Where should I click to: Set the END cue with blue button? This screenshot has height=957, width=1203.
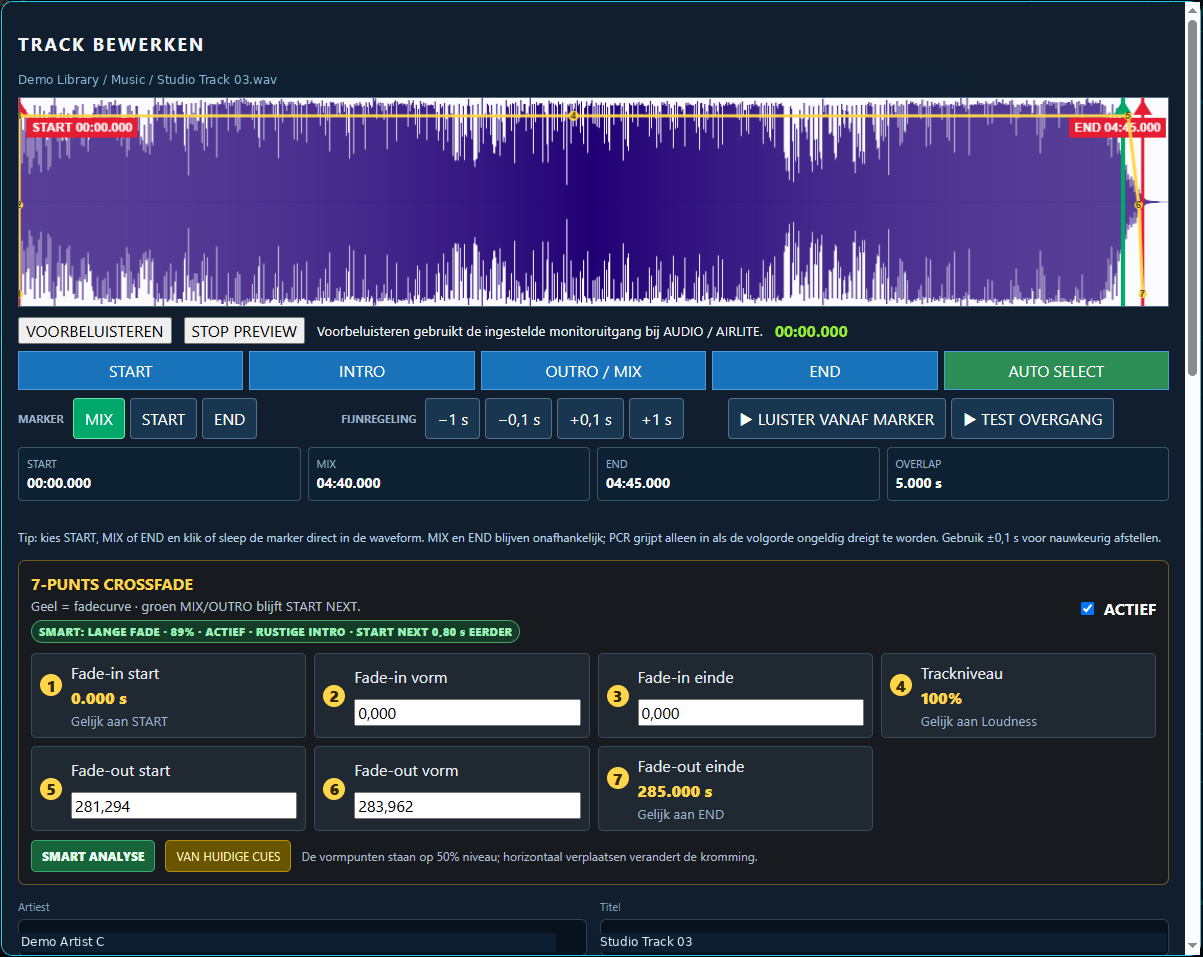[x=825, y=371]
